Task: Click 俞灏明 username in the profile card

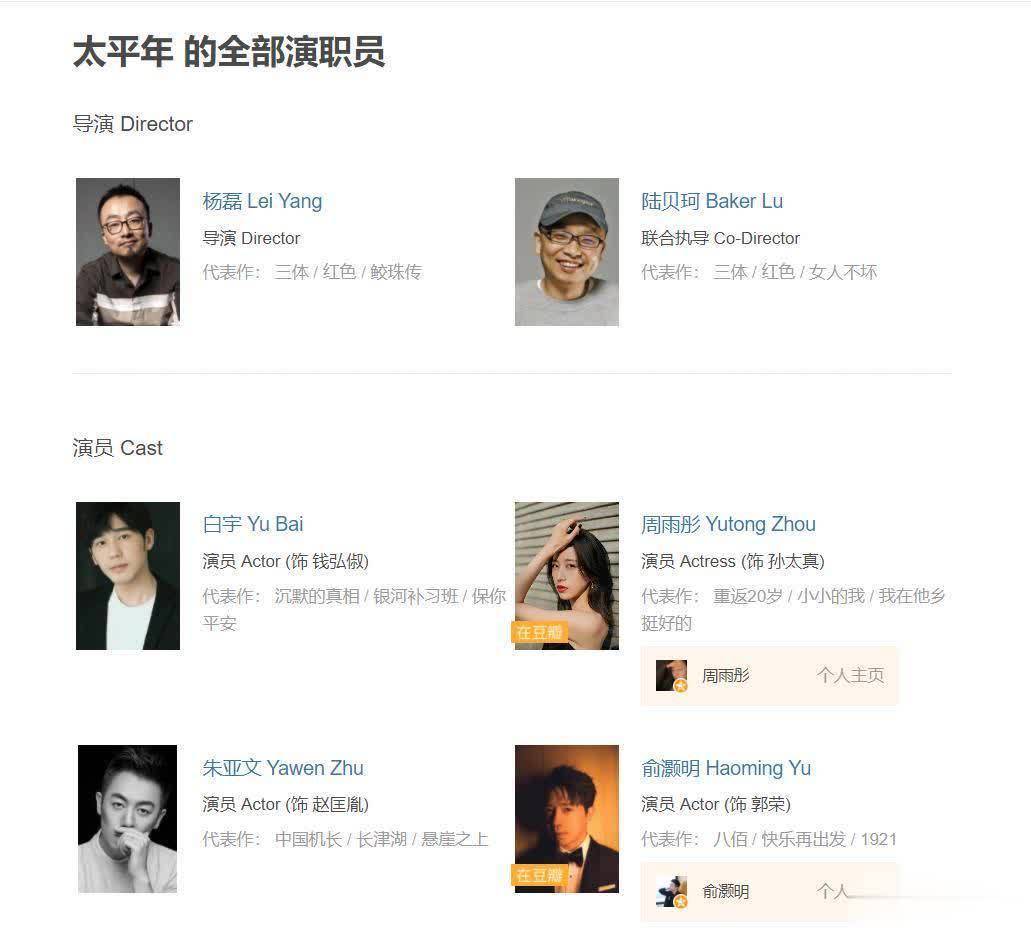Action: [725, 892]
